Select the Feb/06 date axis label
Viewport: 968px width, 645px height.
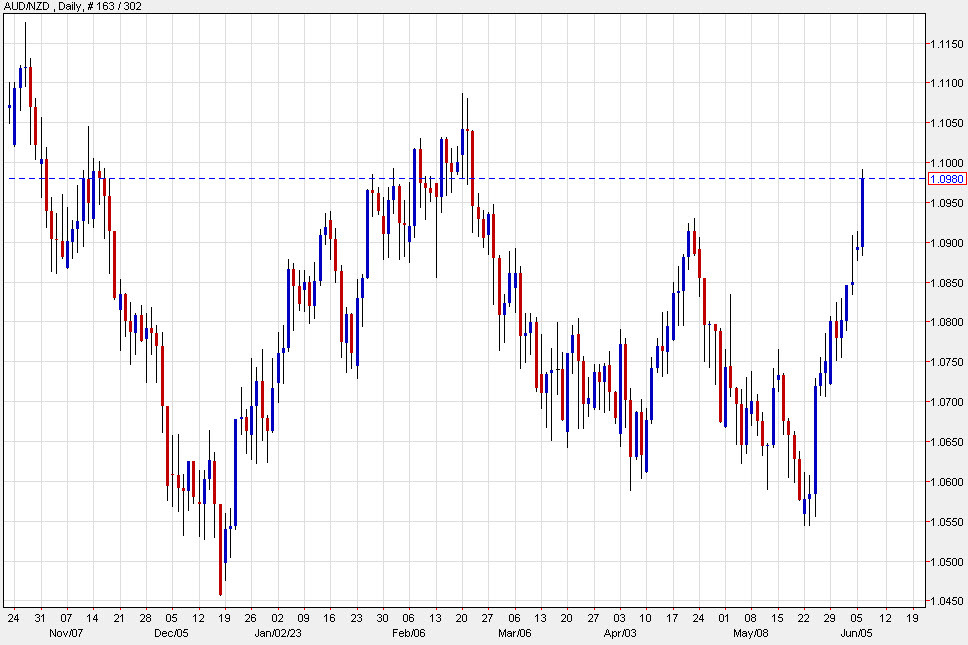(x=410, y=633)
